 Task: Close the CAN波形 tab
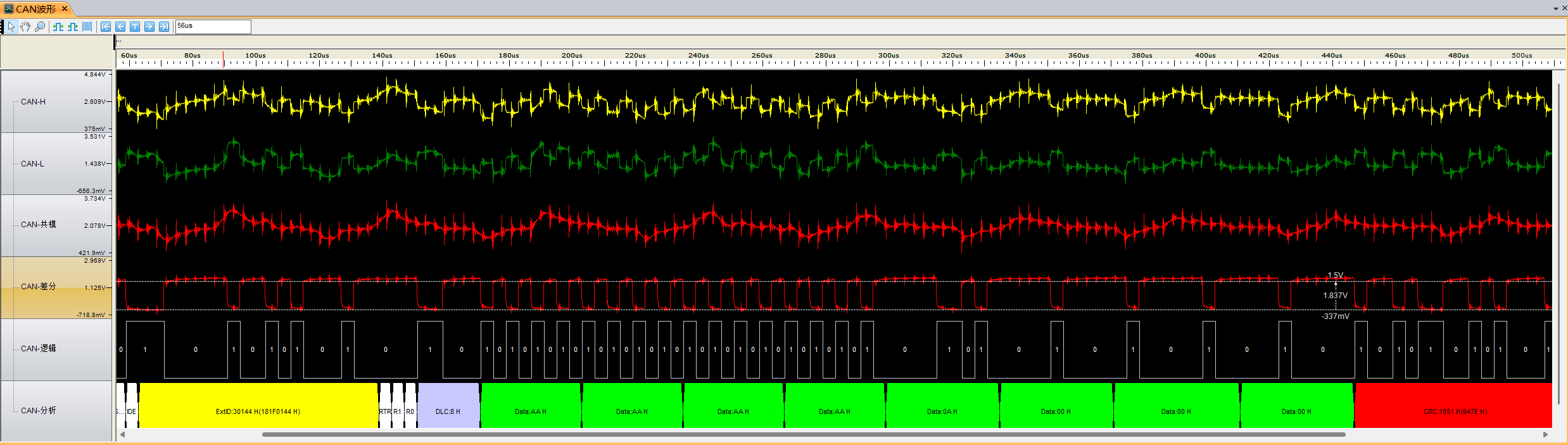(65, 9)
